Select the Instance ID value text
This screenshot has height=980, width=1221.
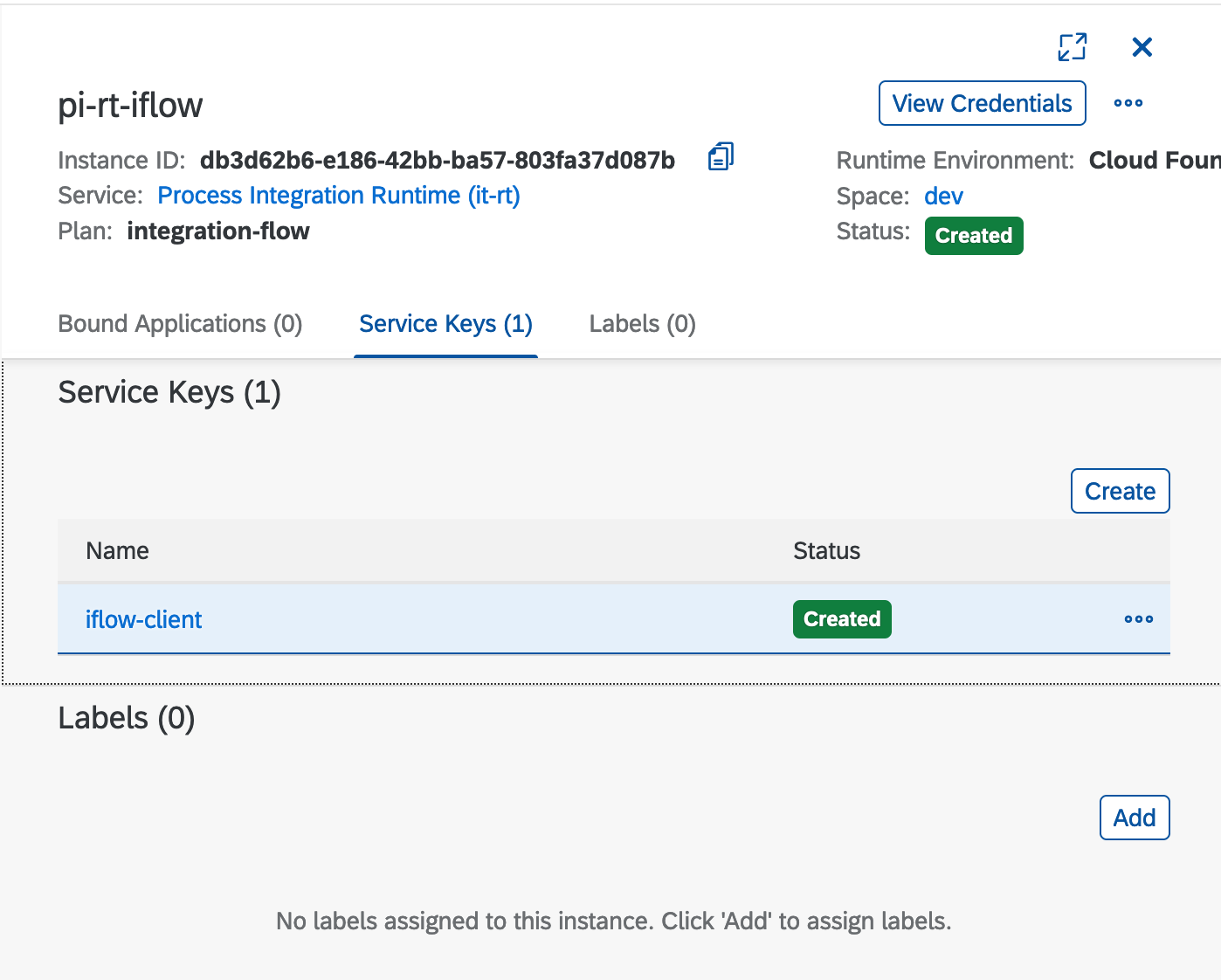(x=438, y=160)
